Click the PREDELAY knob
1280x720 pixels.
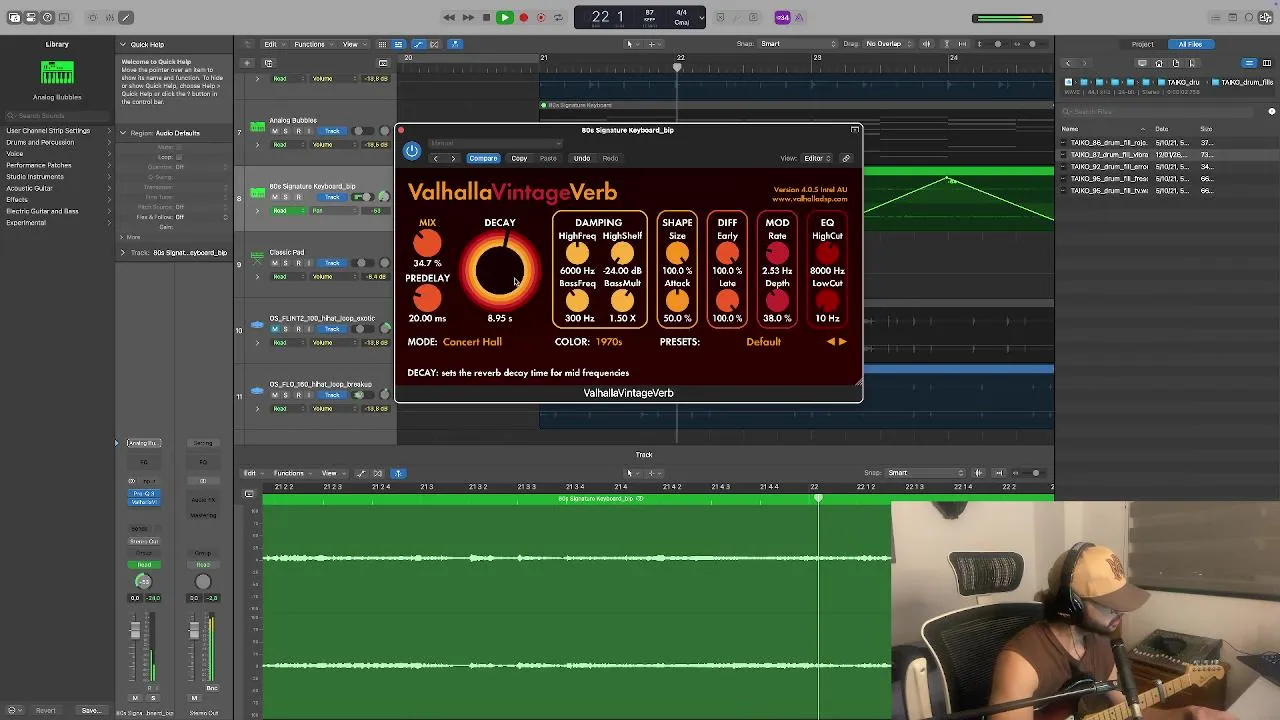[x=427, y=298]
